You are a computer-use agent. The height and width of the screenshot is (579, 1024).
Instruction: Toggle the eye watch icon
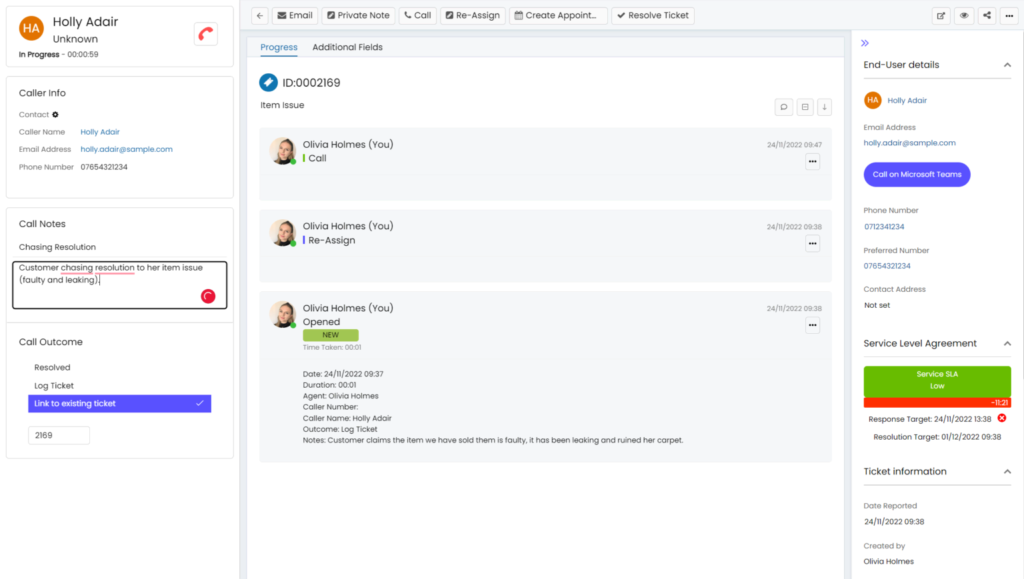pyautogui.click(x=964, y=16)
